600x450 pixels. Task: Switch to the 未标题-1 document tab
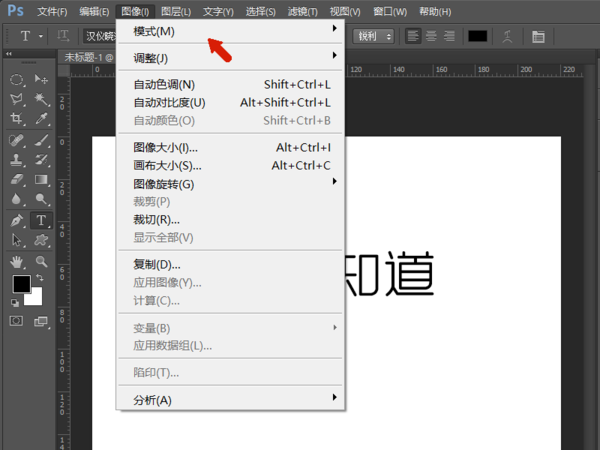pos(87,57)
